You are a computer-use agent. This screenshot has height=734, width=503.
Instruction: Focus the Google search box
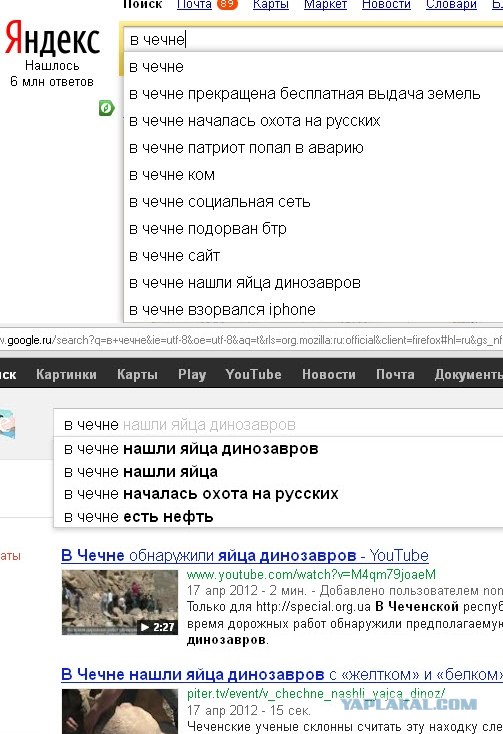click(278, 425)
